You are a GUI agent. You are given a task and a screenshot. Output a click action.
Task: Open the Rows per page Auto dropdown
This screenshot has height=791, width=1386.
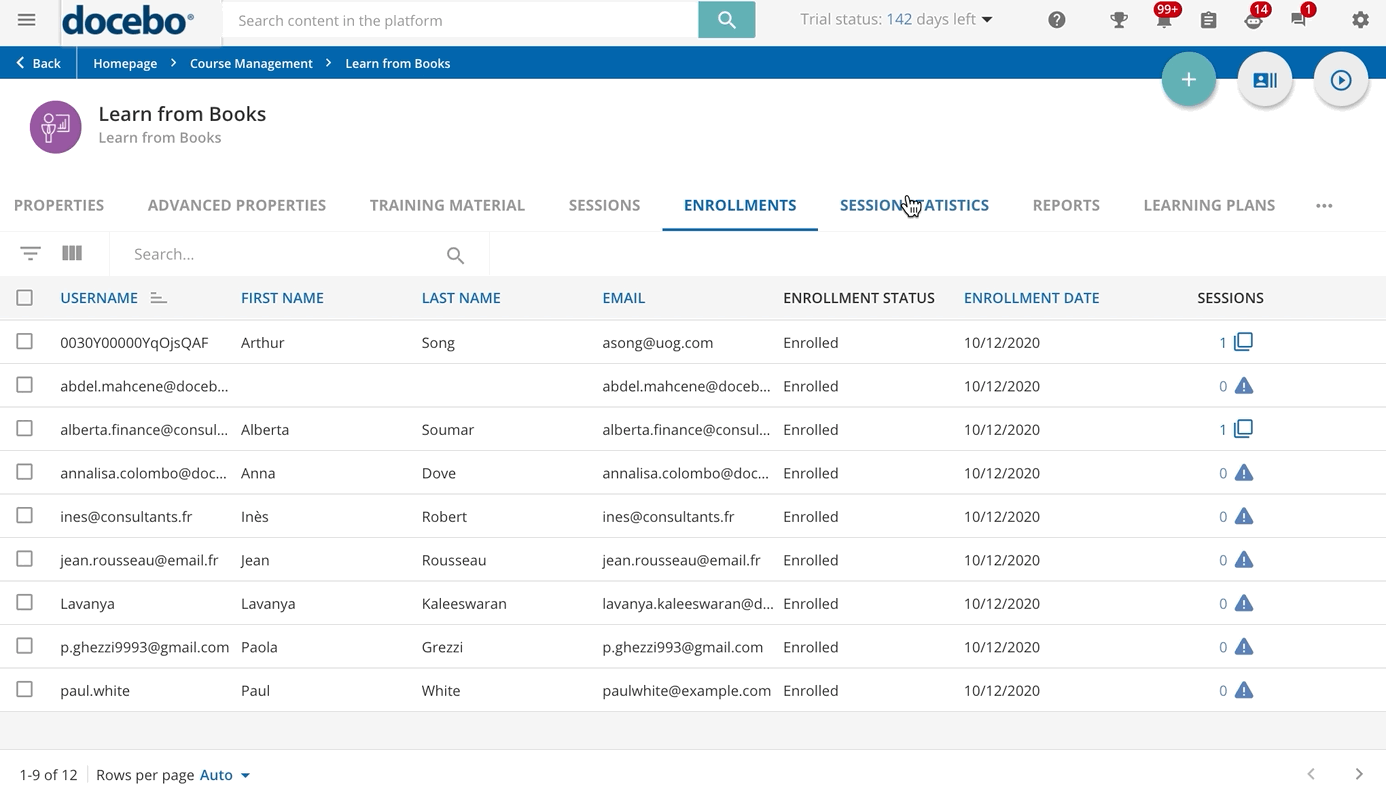click(225, 775)
